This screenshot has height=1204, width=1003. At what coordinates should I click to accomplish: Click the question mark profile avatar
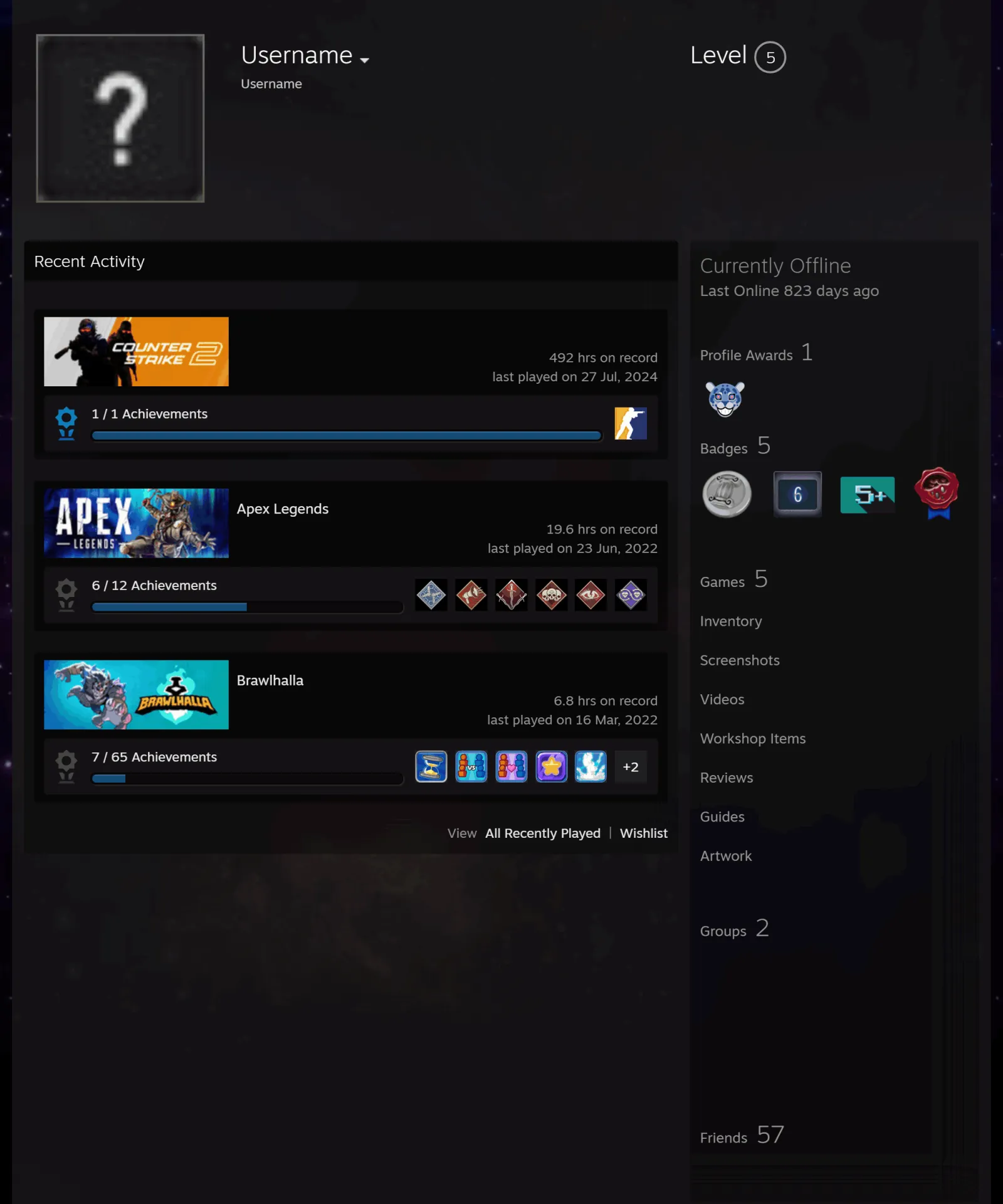[x=120, y=119]
